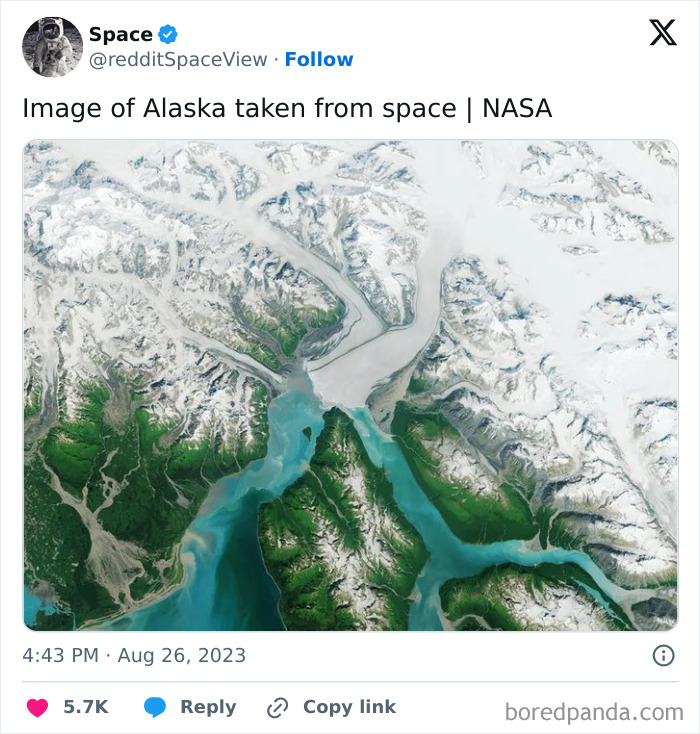The image size is (700, 734).
Task: Click the Reply text label
Action: pos(208,707)
